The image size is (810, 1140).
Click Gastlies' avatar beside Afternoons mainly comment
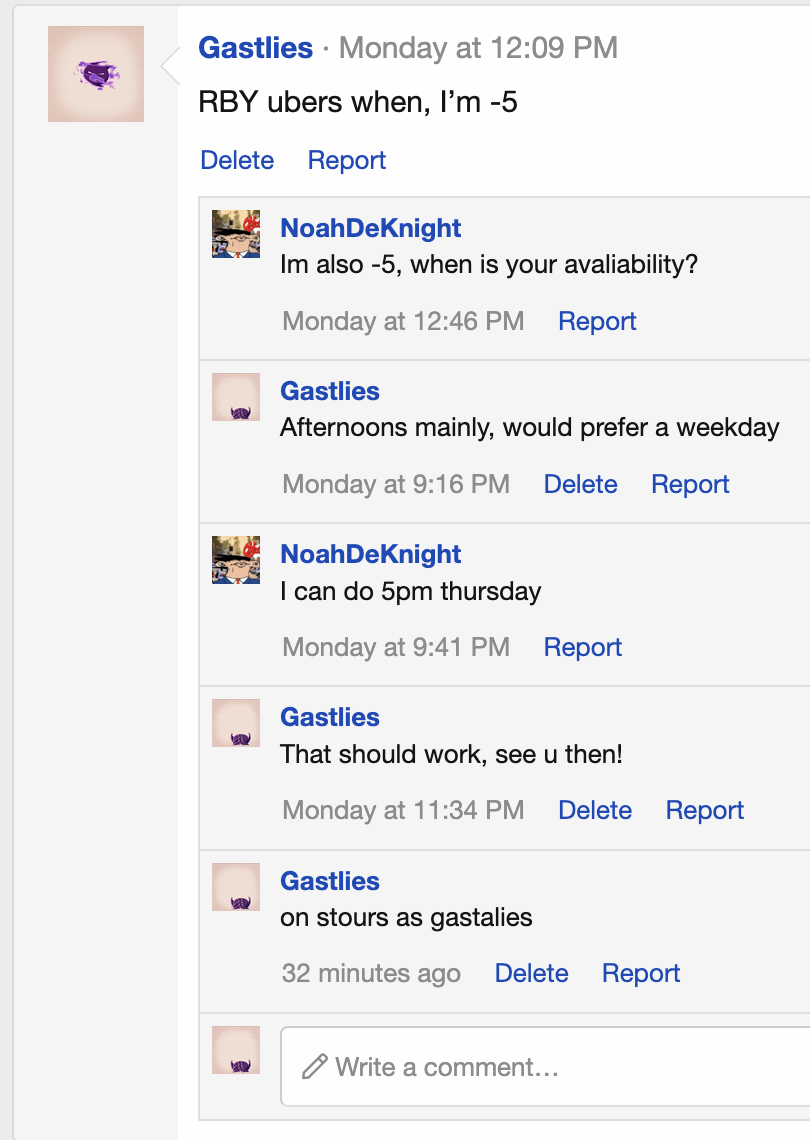pyautogui.click(x=236, y=397)
